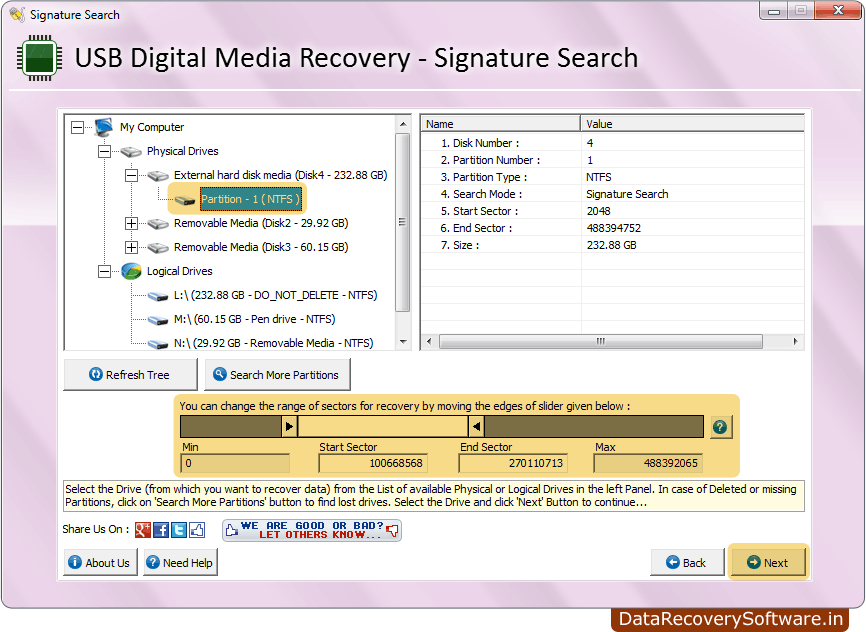This screenshot has width=866, height=632.
Task: Collapse External hard disk media Disk4 node
Action: click(x=131, y=176)
